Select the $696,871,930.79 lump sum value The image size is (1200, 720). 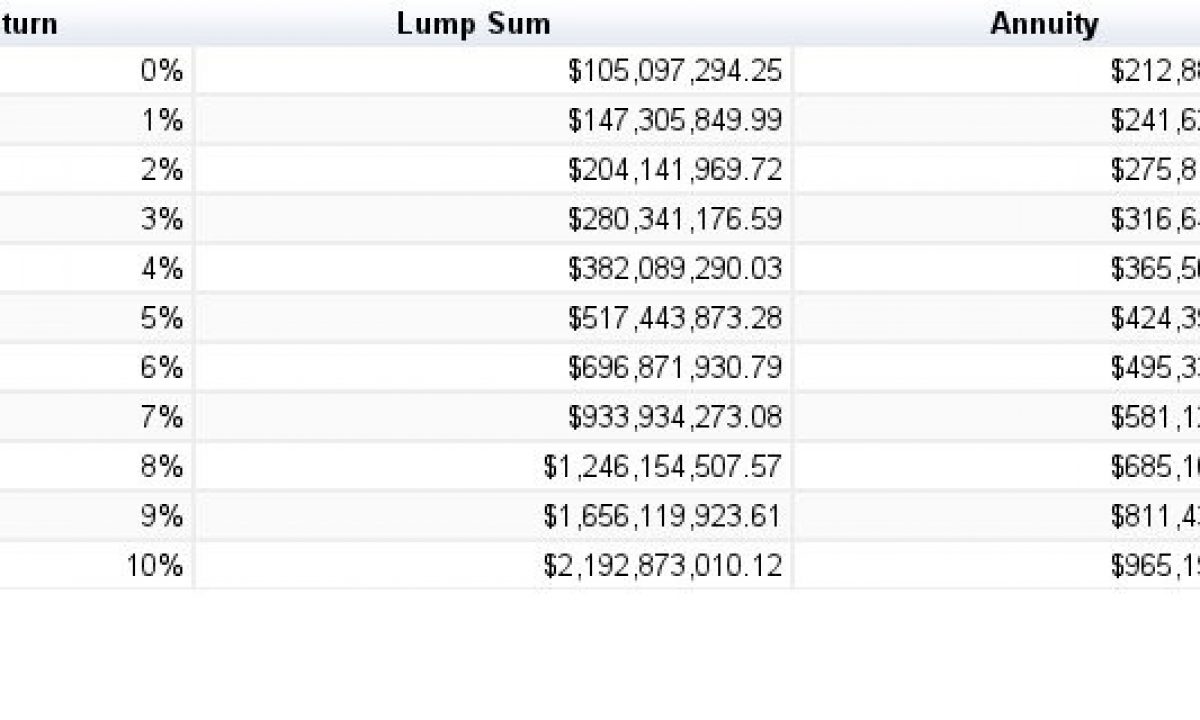click(675, 368)
